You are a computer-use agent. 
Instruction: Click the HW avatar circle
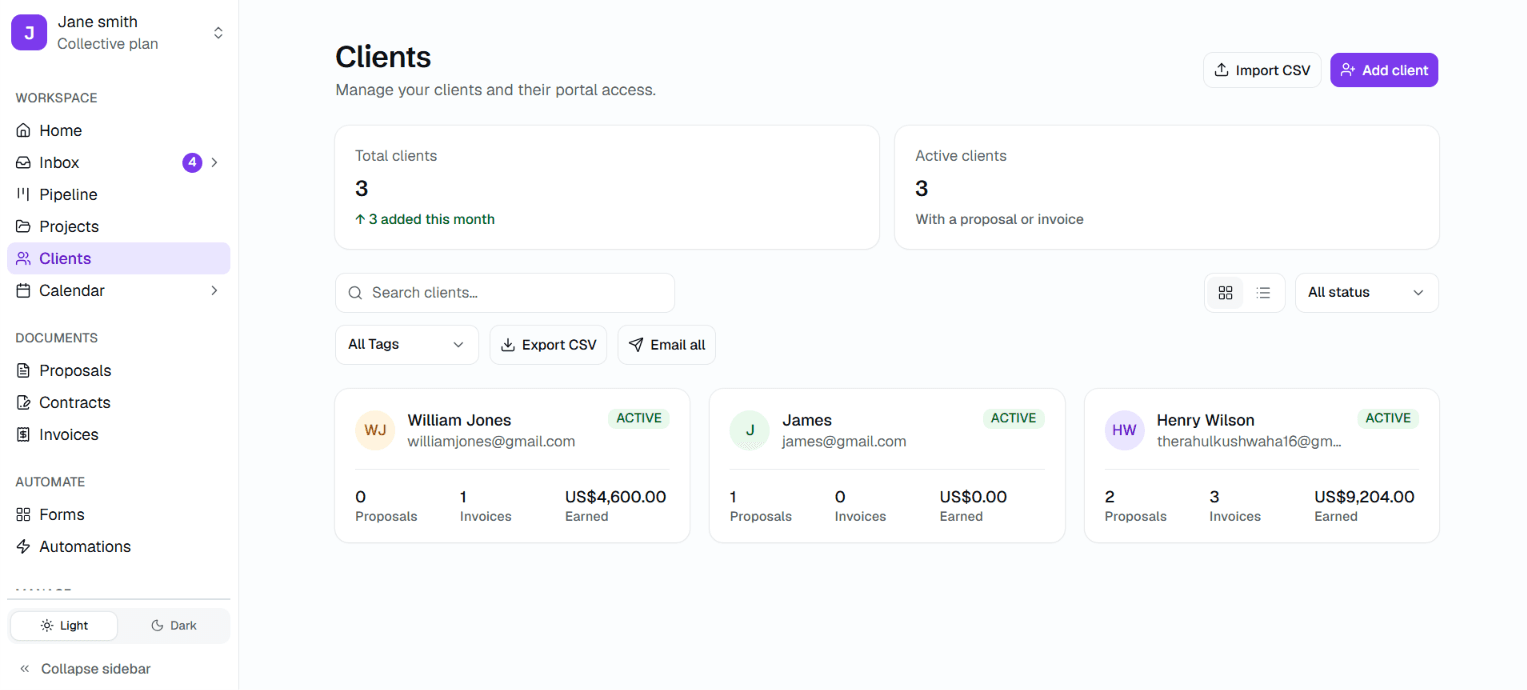pyautogui.click(x=1124, y=430)
